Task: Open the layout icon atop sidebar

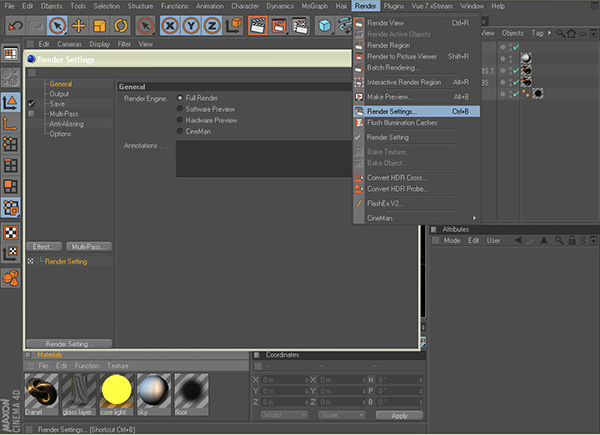Action: (11, 54)
